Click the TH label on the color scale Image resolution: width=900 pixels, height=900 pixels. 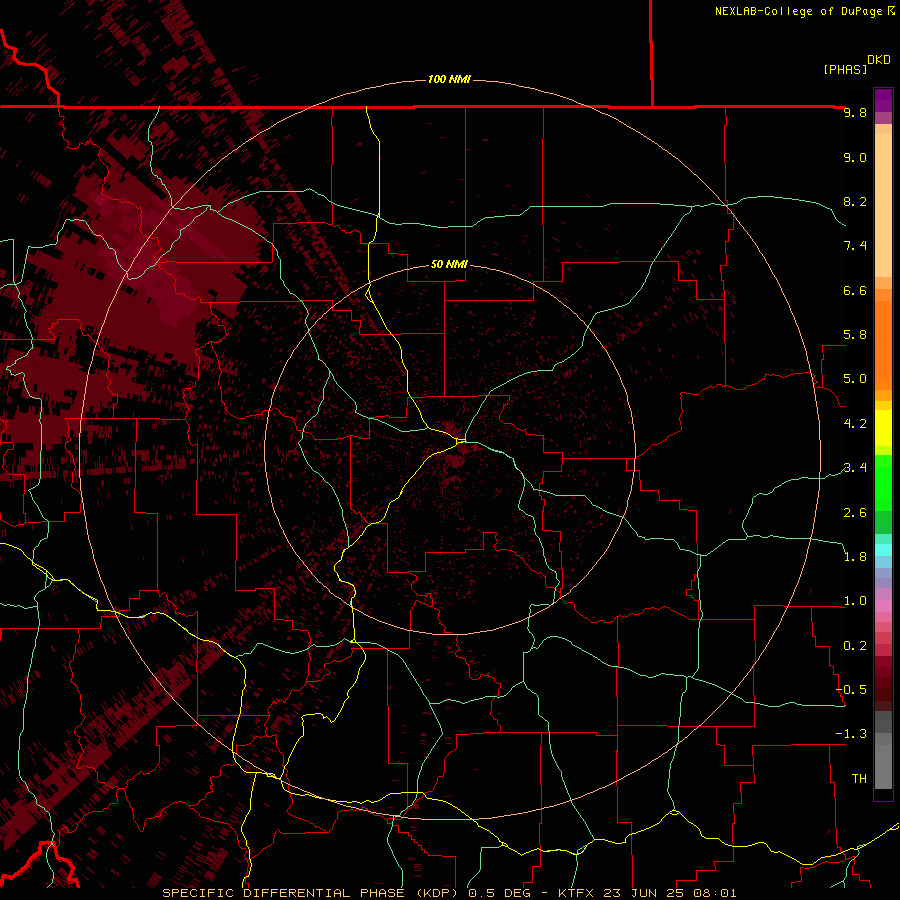coord(859,778)
